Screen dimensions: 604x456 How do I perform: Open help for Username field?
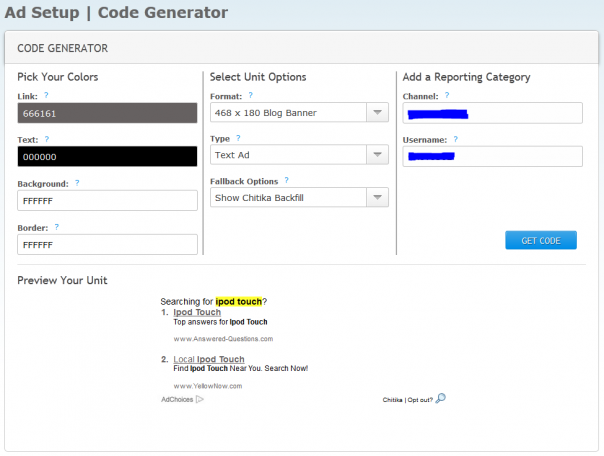pyautogui.click(x=455, y=139)
